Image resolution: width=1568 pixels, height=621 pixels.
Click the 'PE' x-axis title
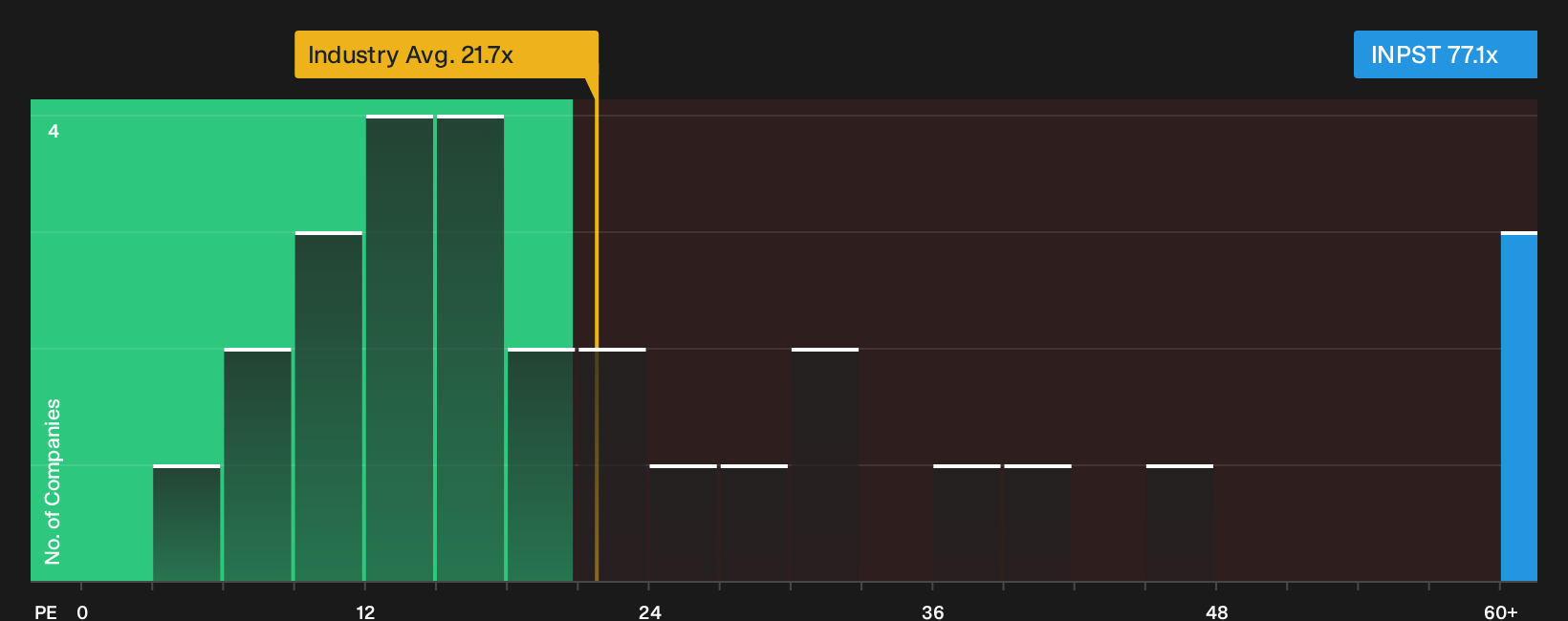coord(46,611)
